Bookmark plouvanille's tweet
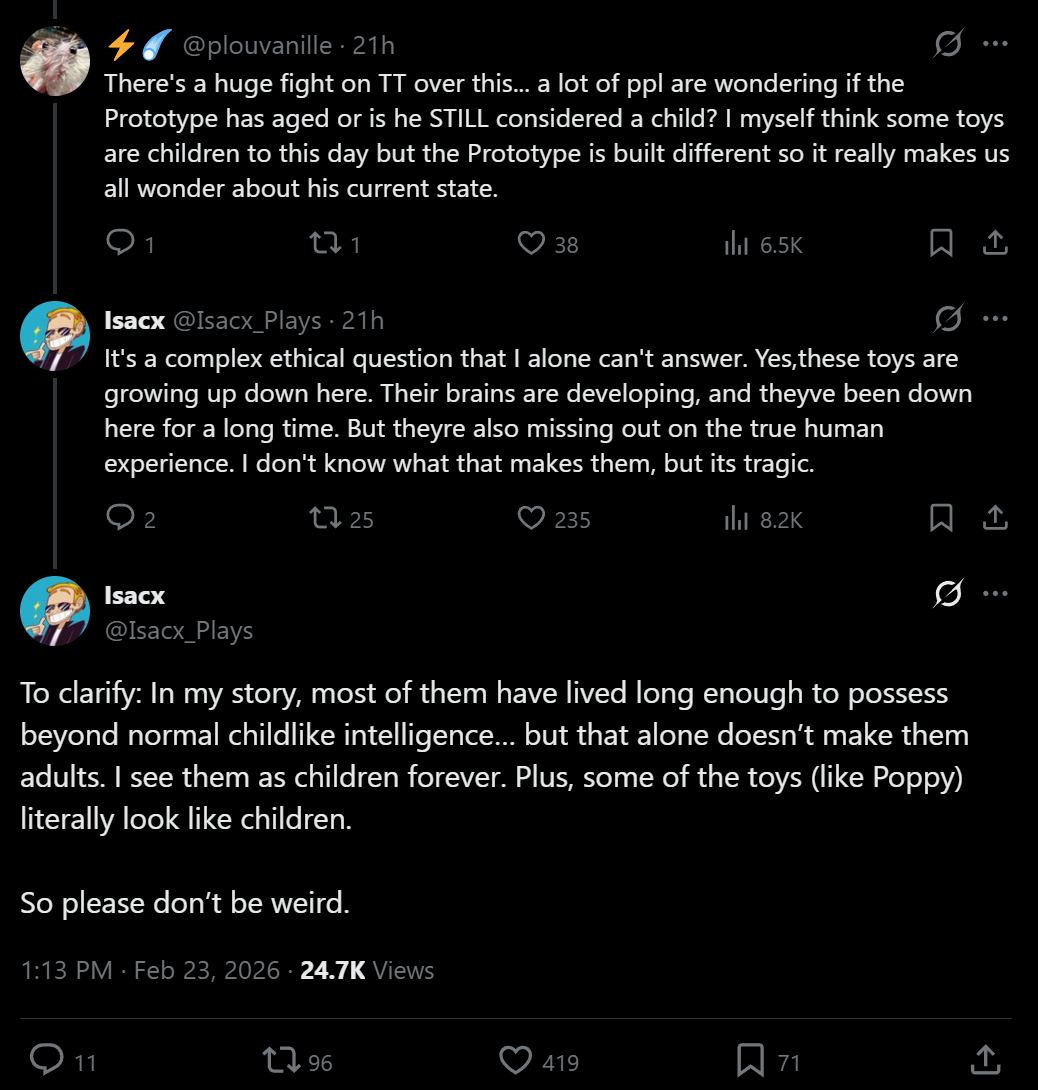The image size is (1038, 1090). 941,243
